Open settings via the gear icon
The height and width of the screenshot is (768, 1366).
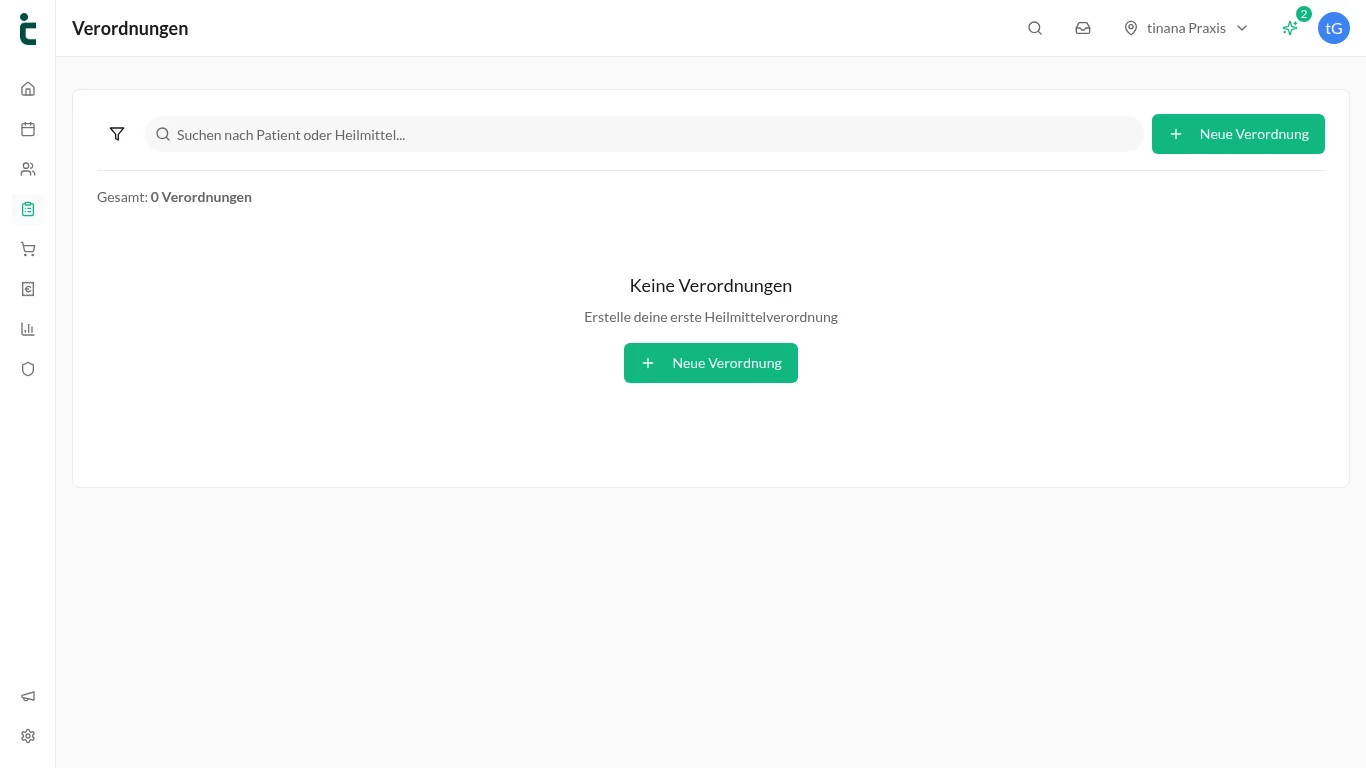tap(28, 736)
